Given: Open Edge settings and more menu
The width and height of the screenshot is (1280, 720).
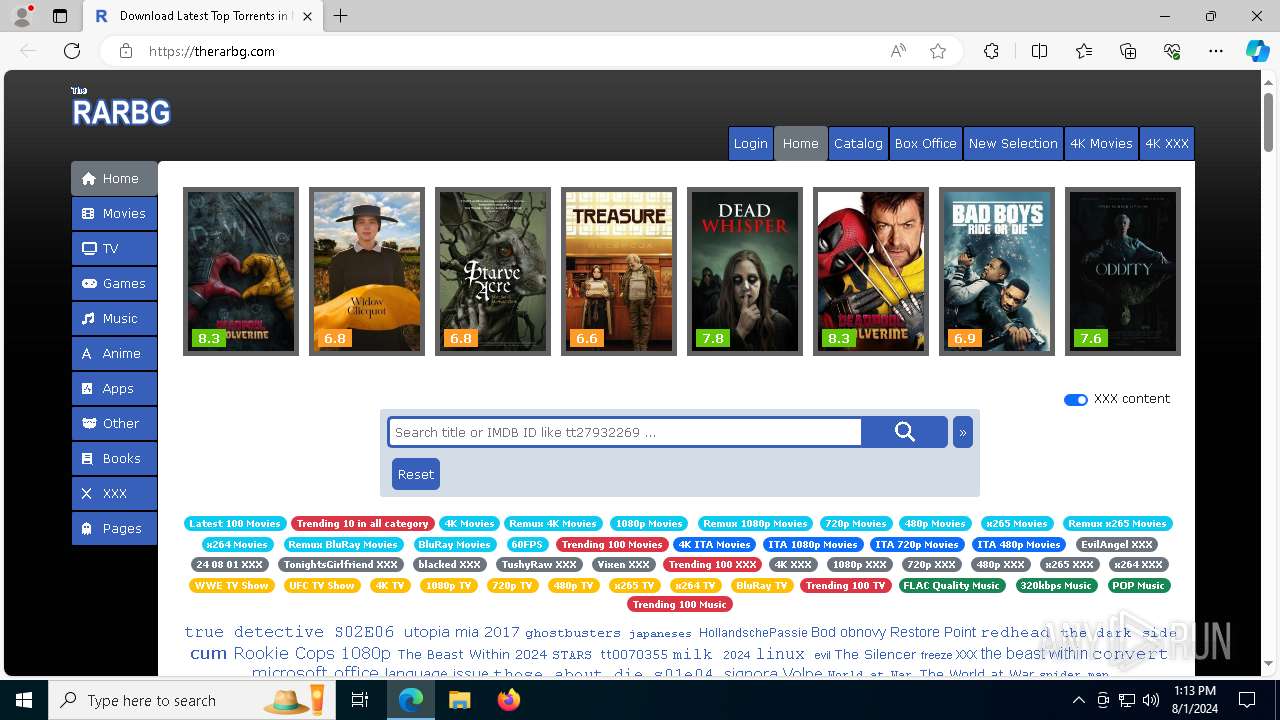Looking at the screenshot, I should (x=1216, y=51).
